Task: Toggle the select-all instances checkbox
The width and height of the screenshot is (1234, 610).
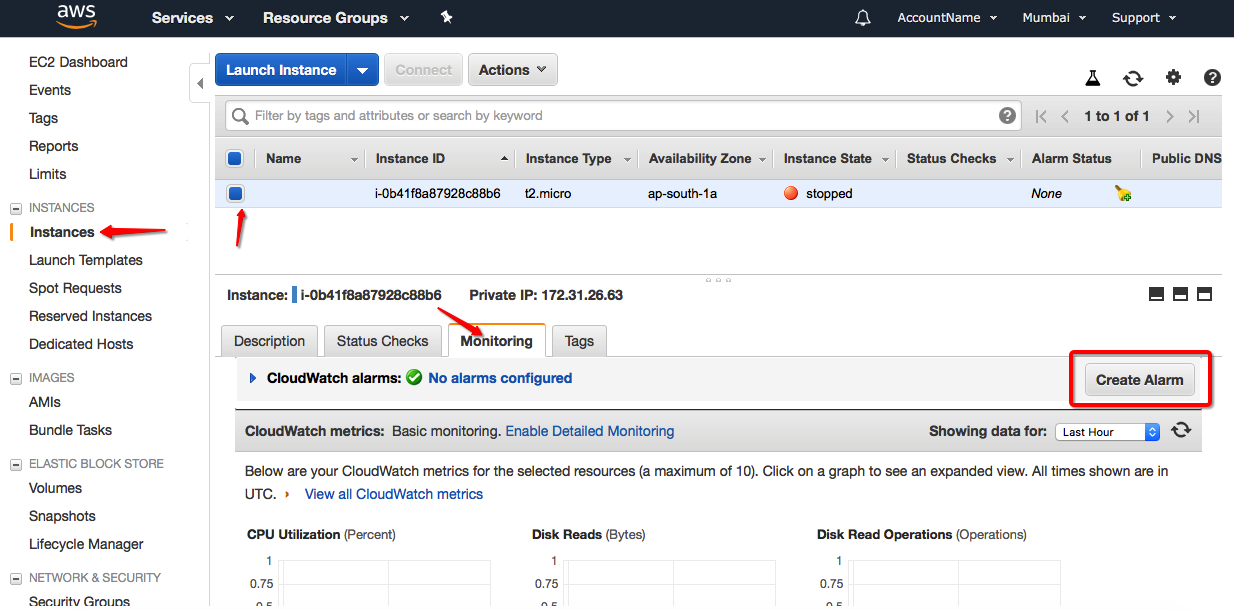Action: point(235,158)
